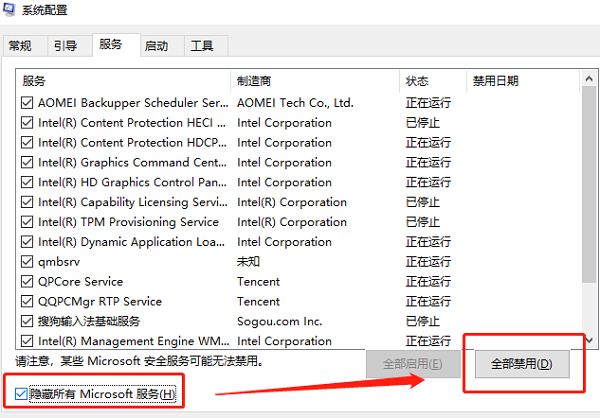600x418 pixels.
Task: Switch to the 常规 tab
Action: [x=25, y=46]
